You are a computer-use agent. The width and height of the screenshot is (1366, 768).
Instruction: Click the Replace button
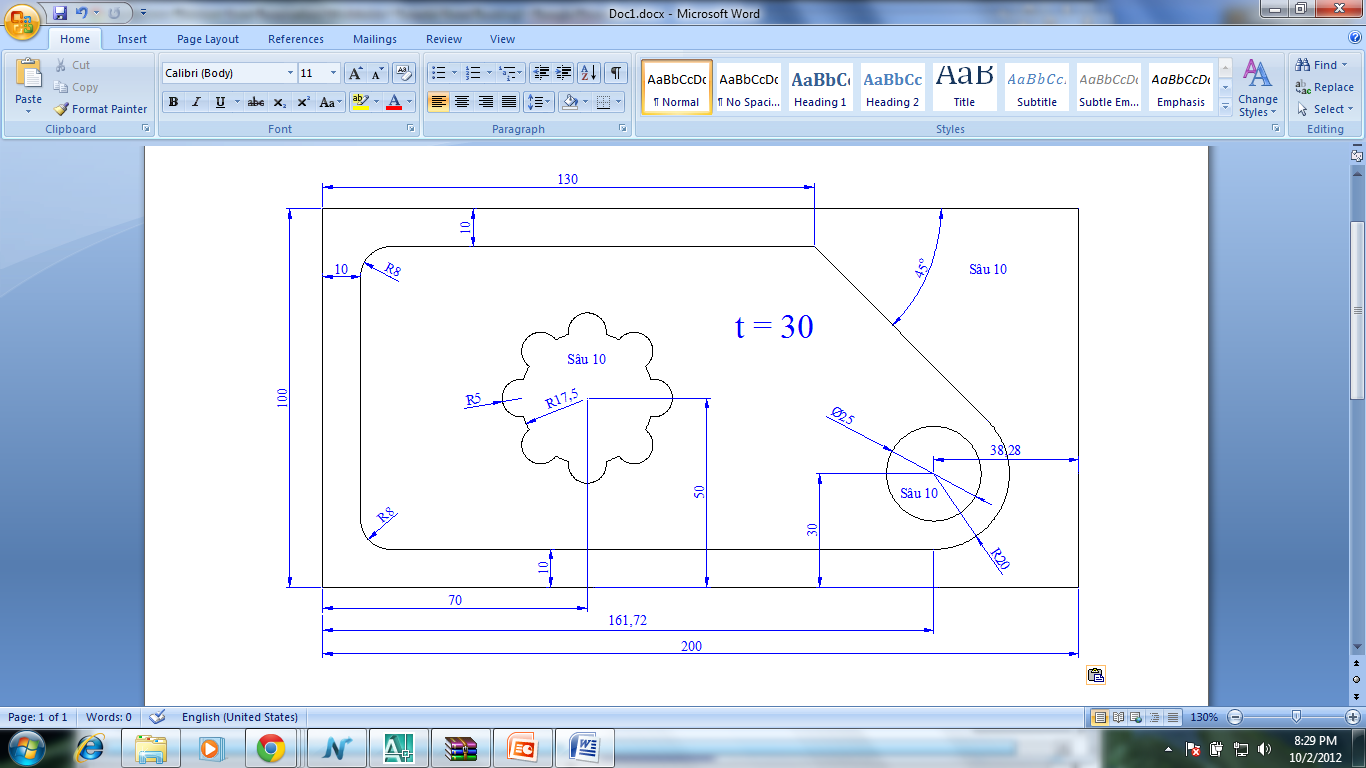click(x=1324, y=87)
